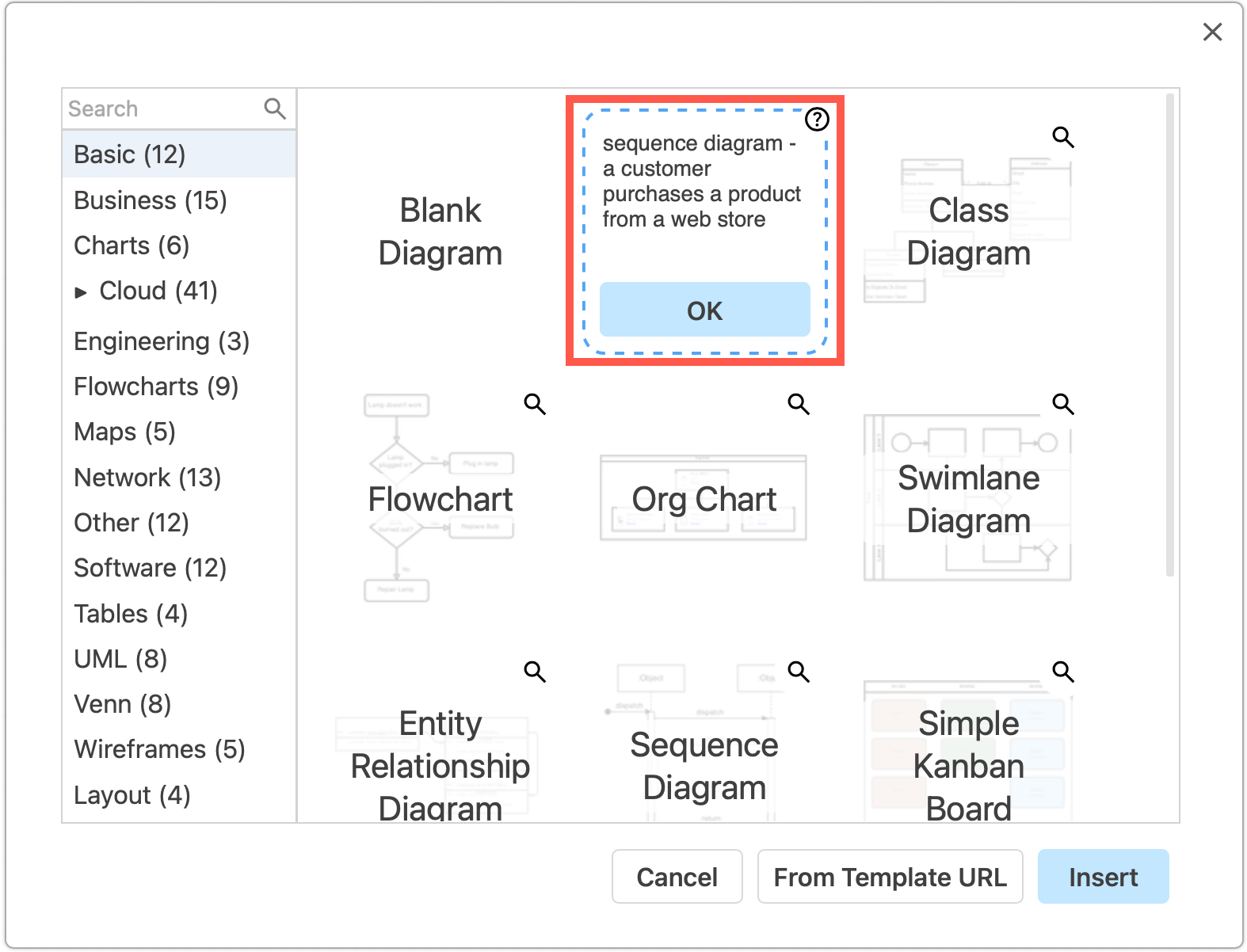Click the From Template URL button

pyautogui.click(x=890, y=877)
